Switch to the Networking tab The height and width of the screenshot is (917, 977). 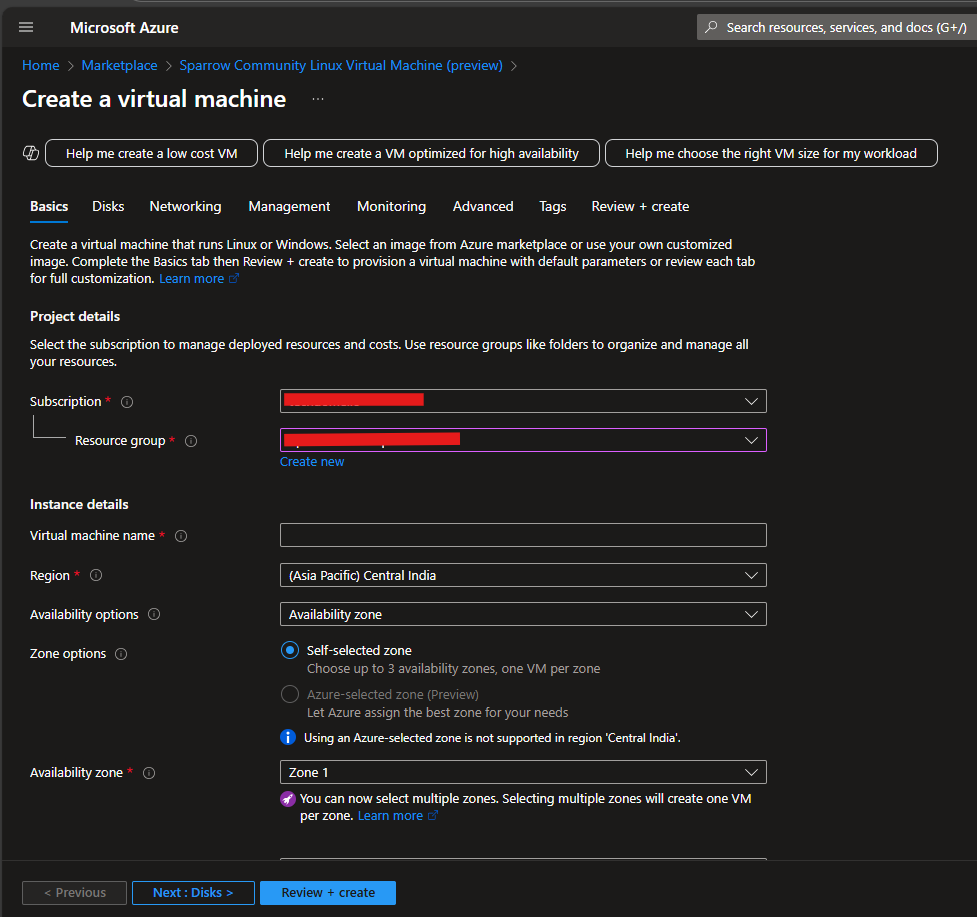(x=185, y=206)
